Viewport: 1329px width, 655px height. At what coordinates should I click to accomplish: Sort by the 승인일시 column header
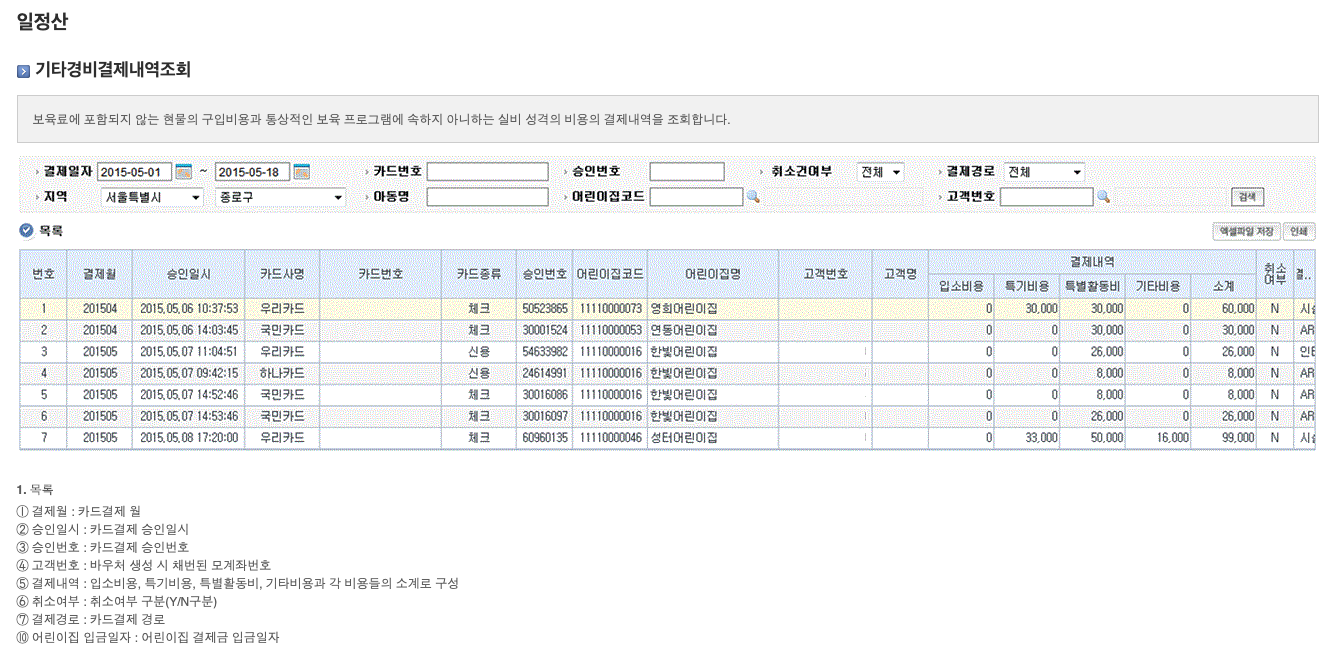click(189, 274)
